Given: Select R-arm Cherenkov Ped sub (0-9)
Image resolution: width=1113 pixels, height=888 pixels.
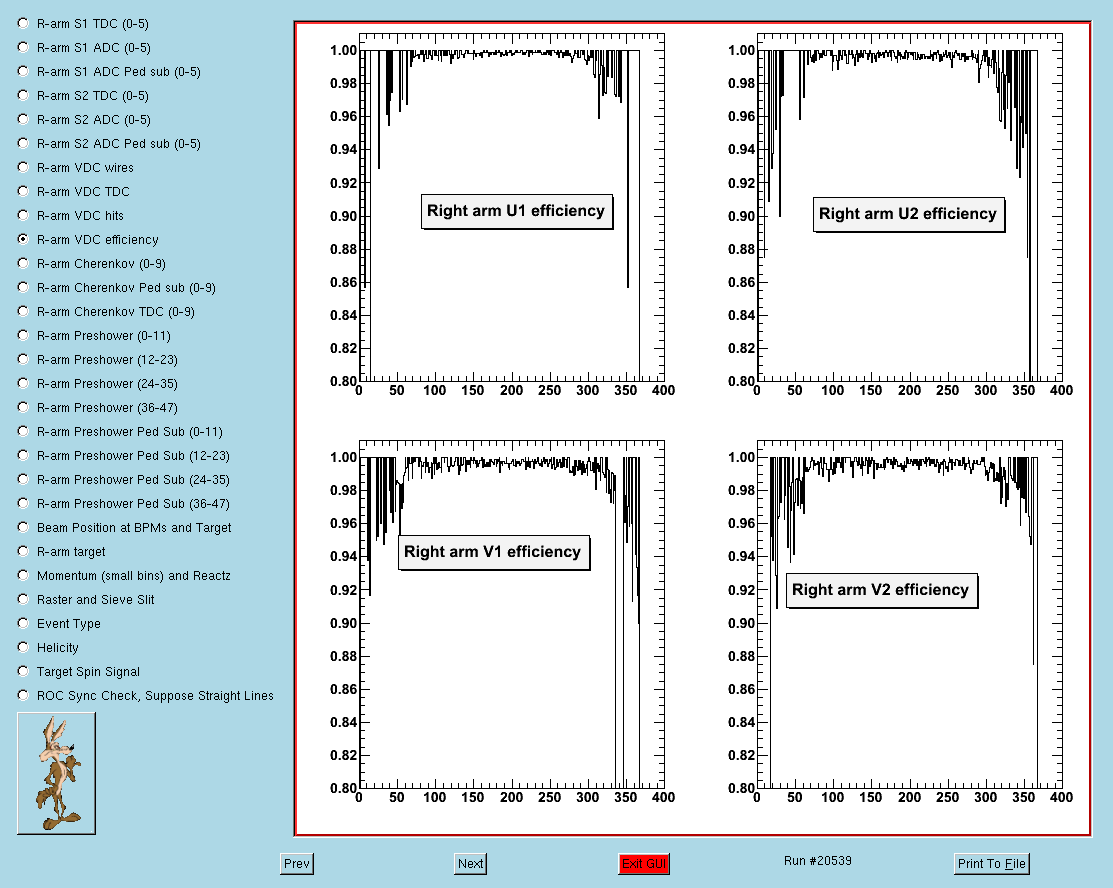Looking at the screenshot, I should click(23, 287).
